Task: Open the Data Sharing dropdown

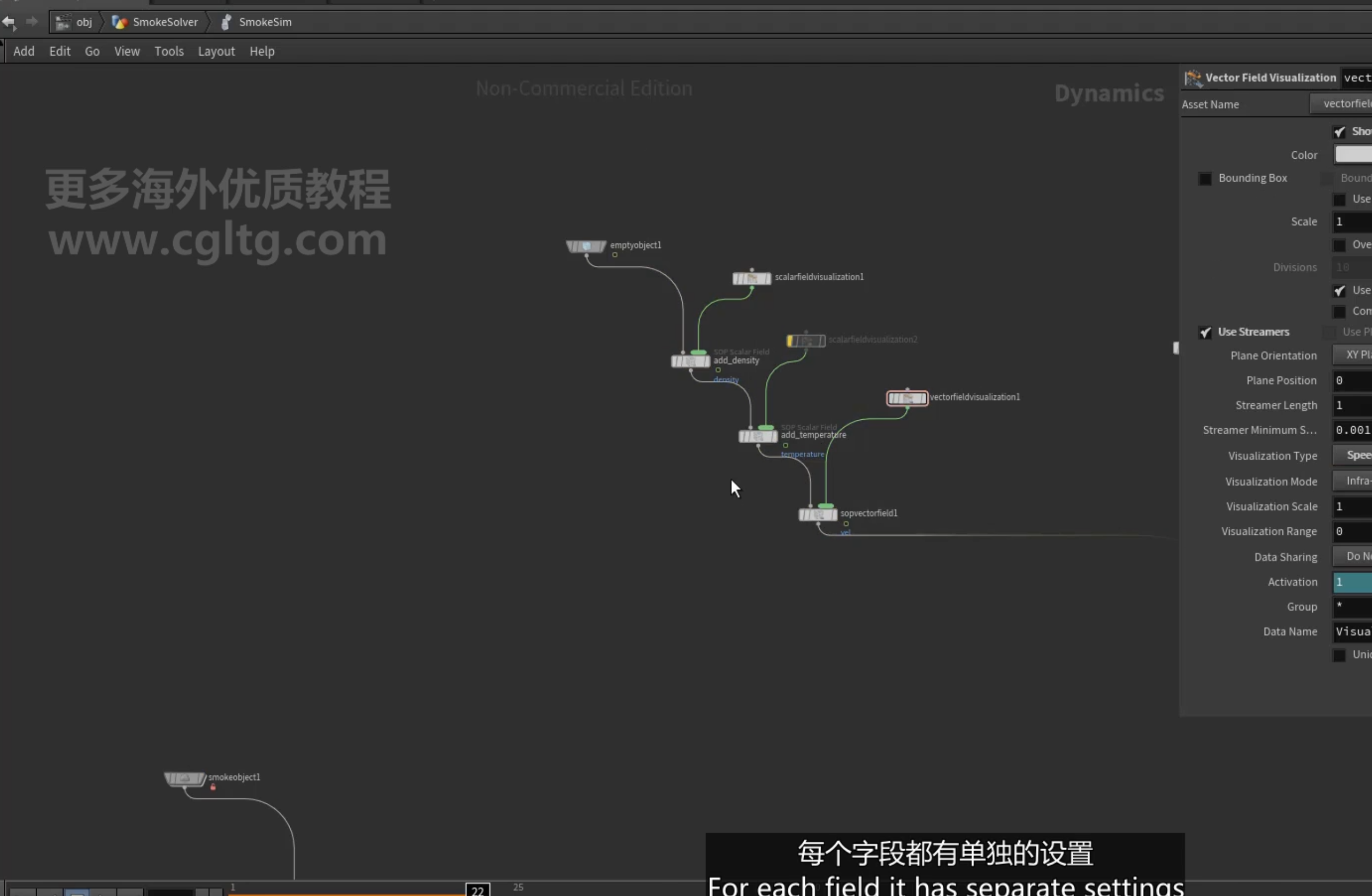Action: pos(1352,556)
